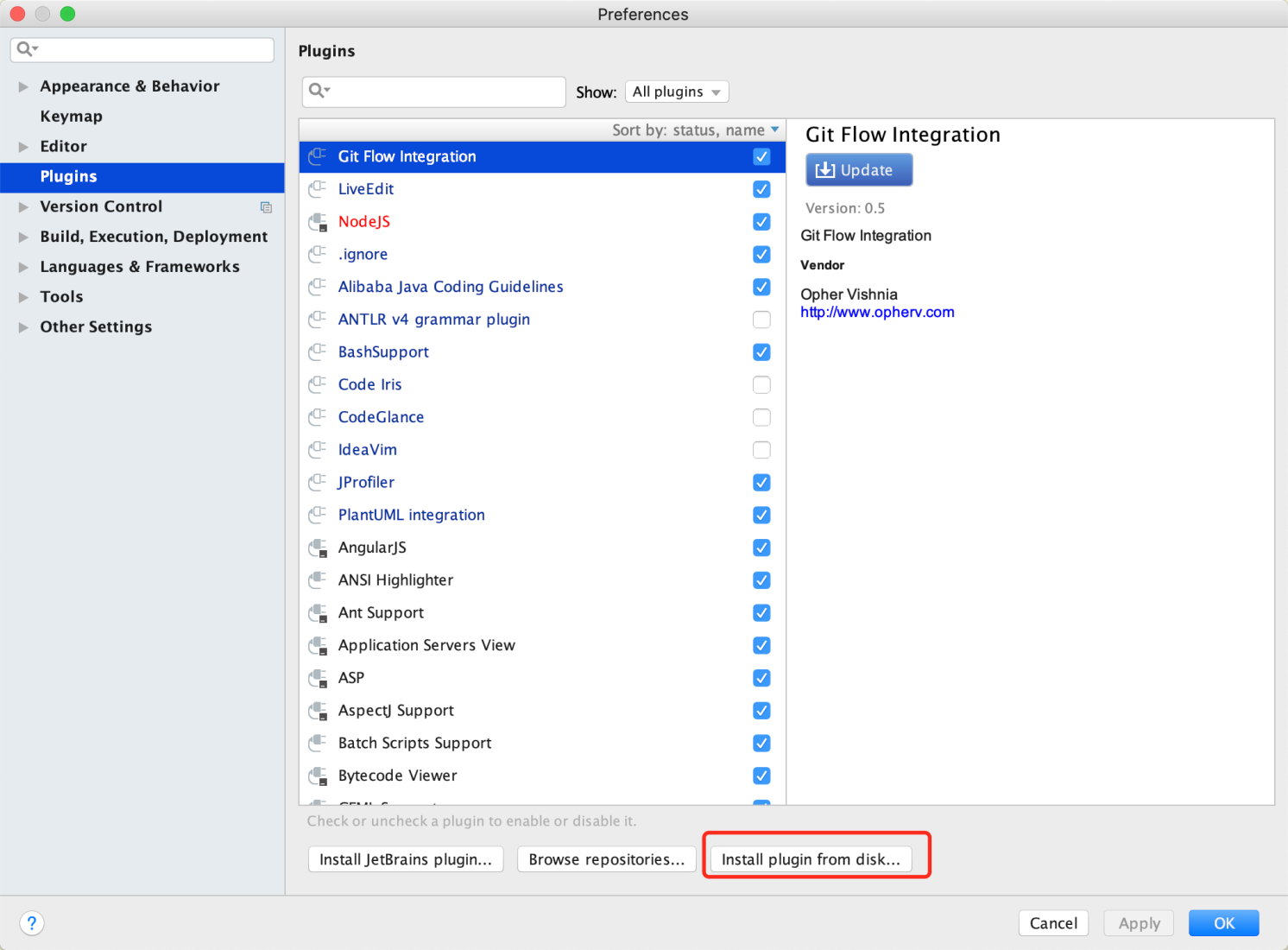
Task: Expand the Tools settings group
Action: click(x=23, y=297)
